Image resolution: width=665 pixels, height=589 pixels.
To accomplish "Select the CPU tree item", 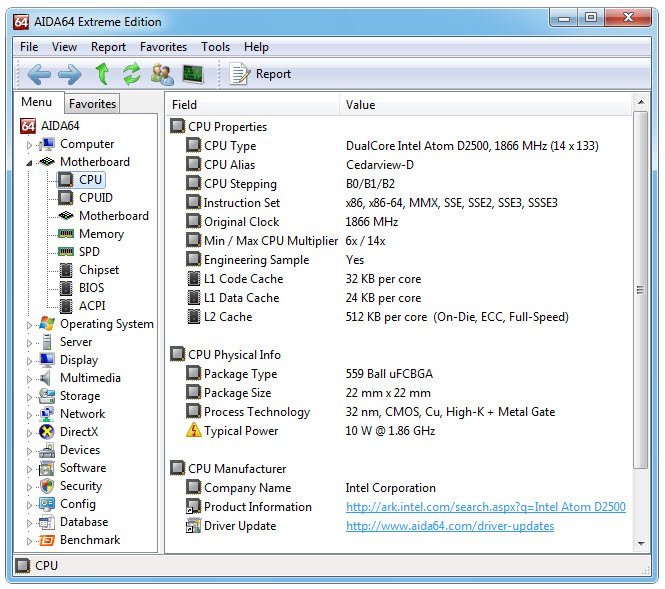I will click(81, 180).
